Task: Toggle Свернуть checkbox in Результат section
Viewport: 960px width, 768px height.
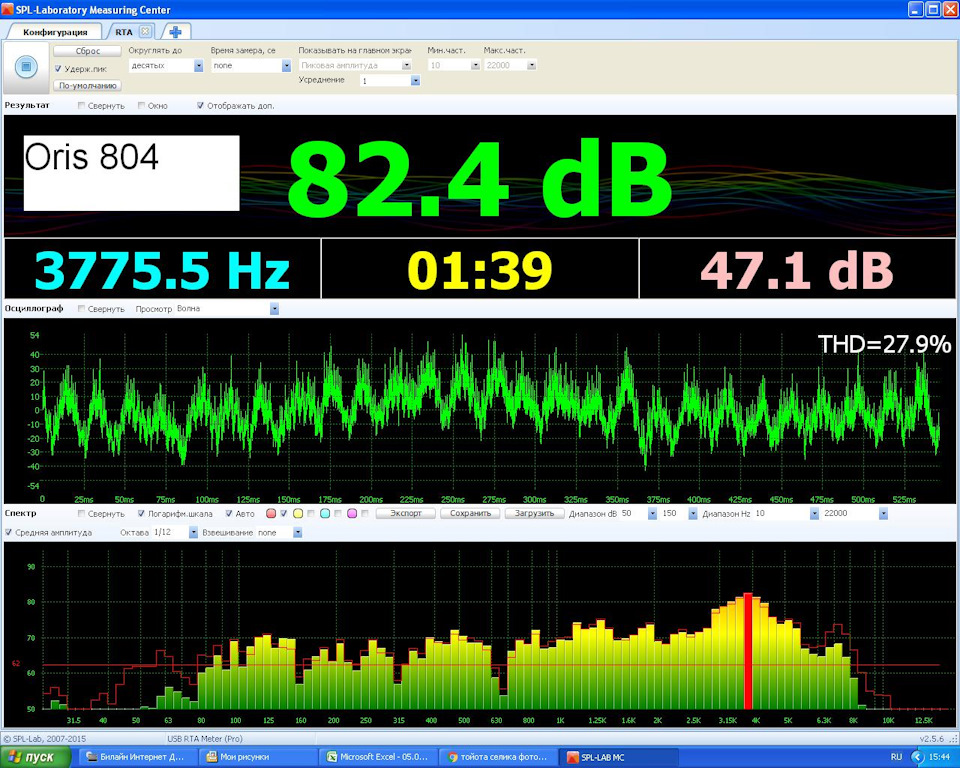Action: coord(81,105)
